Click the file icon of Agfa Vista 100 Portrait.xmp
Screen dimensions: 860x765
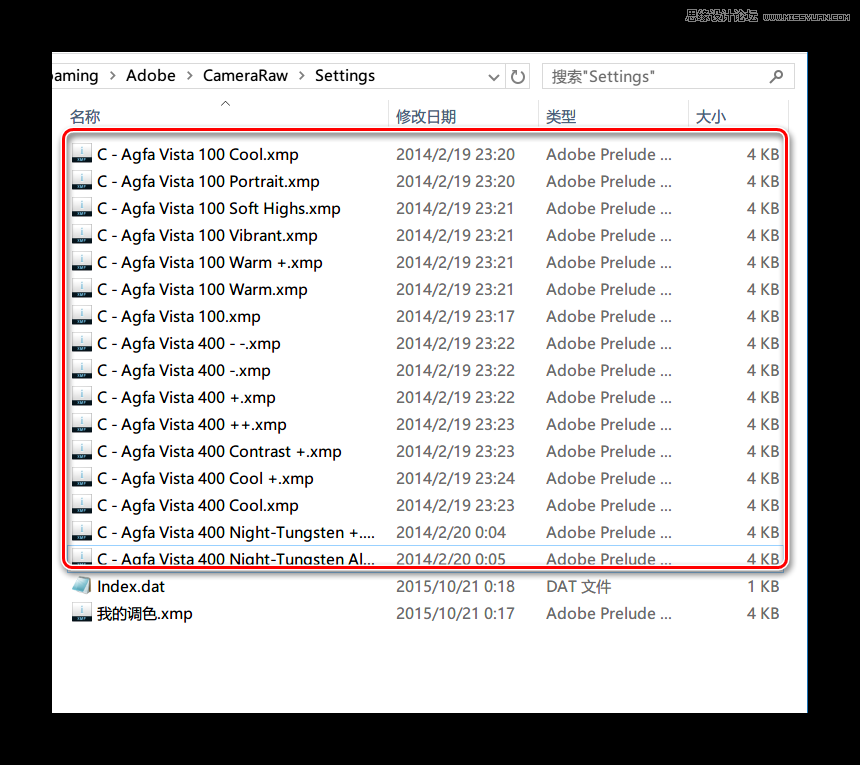(82, 181)
